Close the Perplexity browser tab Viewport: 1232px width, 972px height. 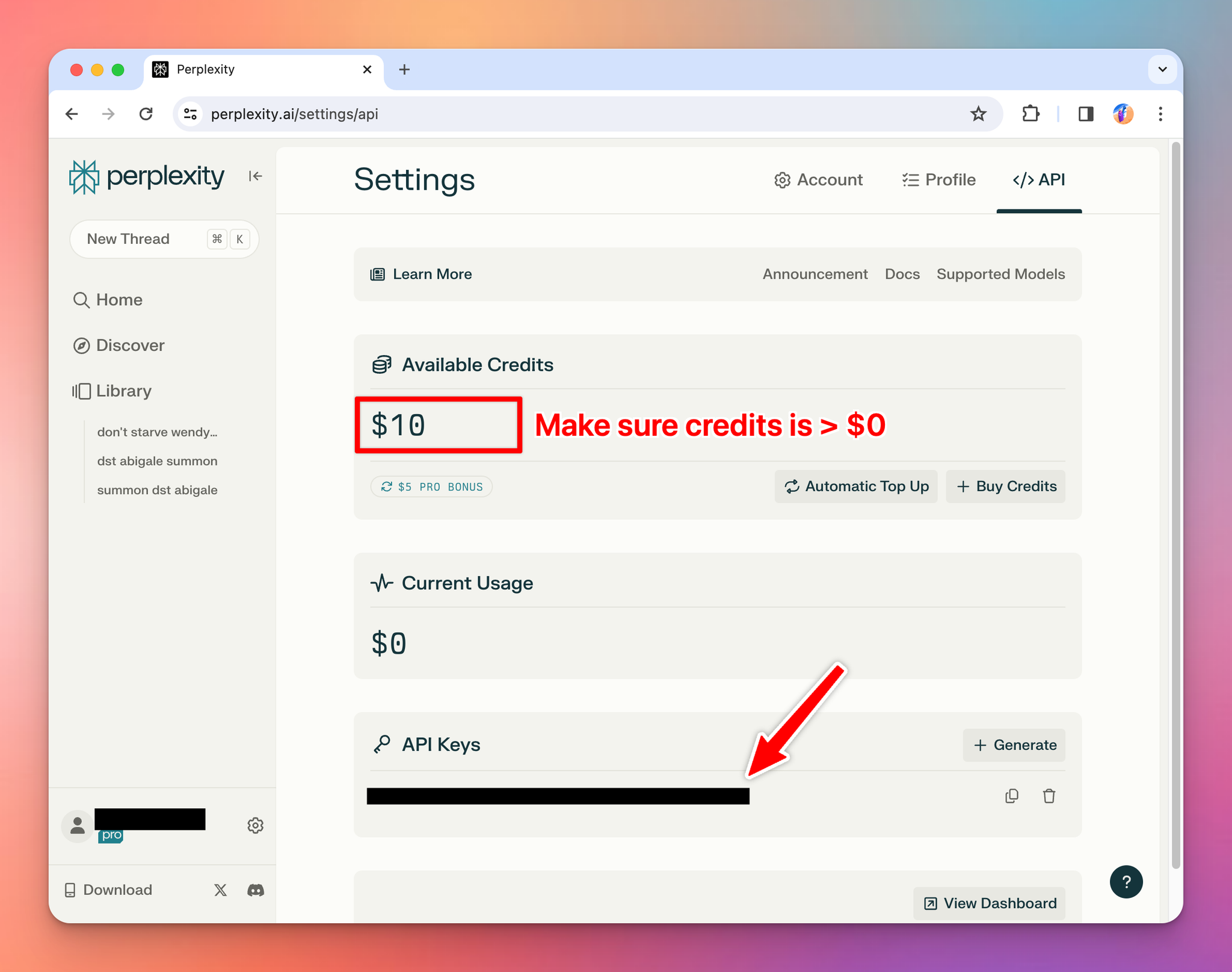[367, 70]
